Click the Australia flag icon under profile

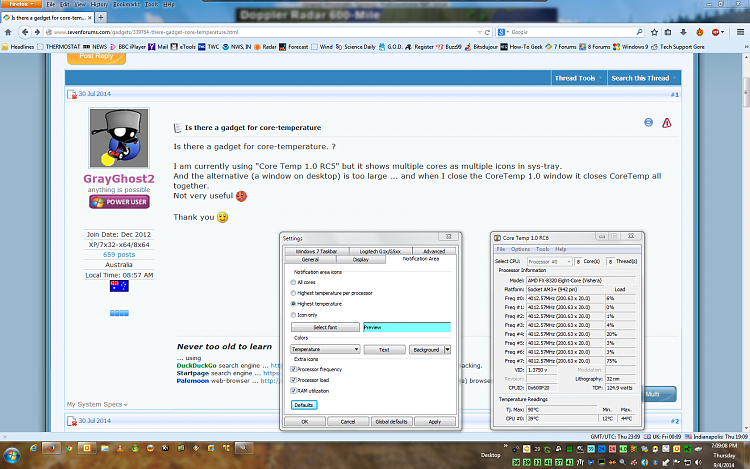[119, 286]
